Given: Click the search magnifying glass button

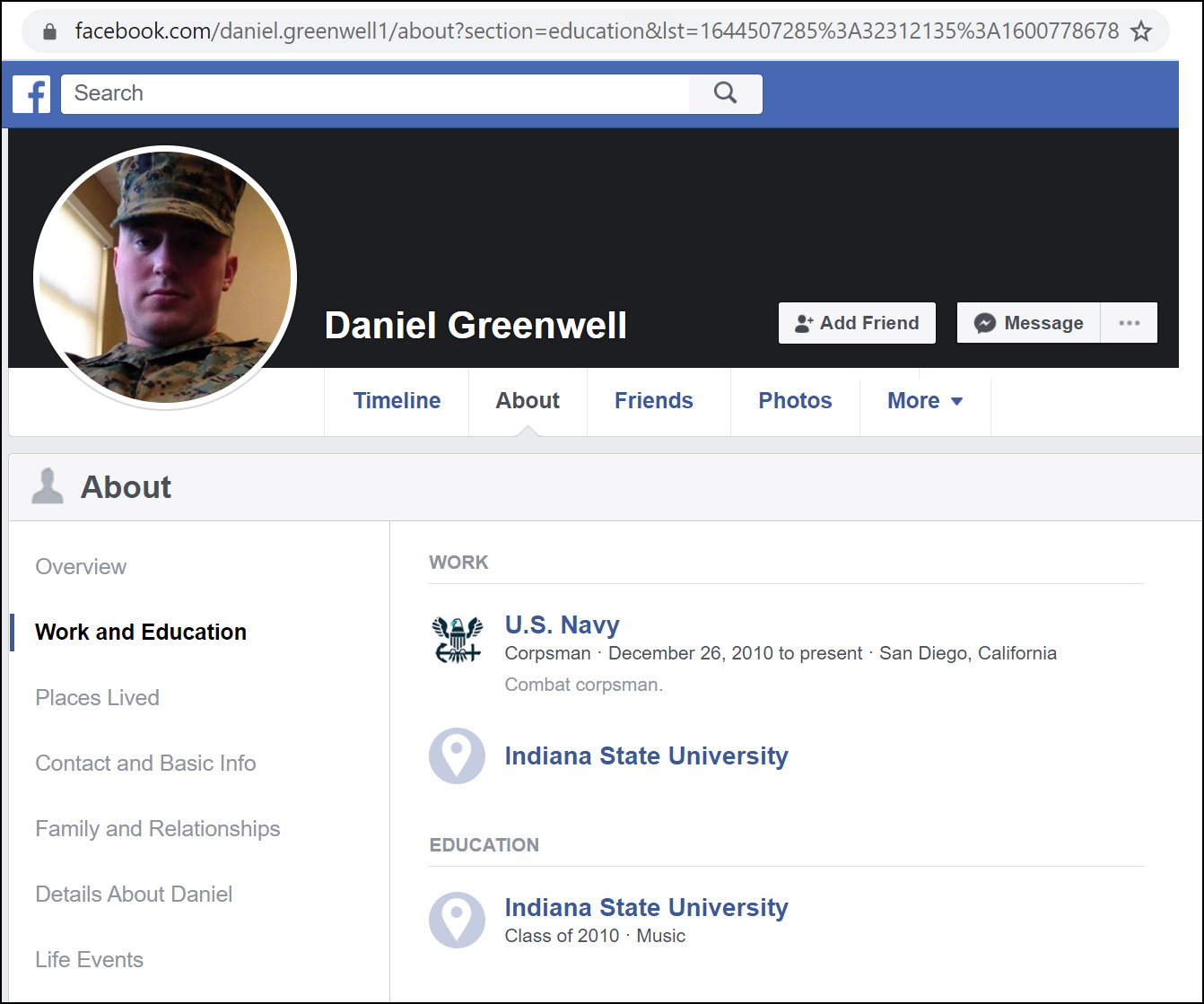Looking at the screenshot, I should point(725,93).
